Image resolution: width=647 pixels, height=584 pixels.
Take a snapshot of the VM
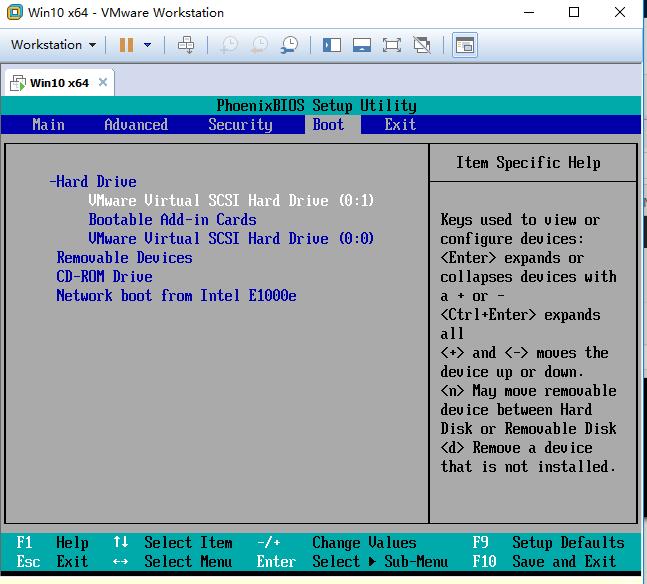229,45
